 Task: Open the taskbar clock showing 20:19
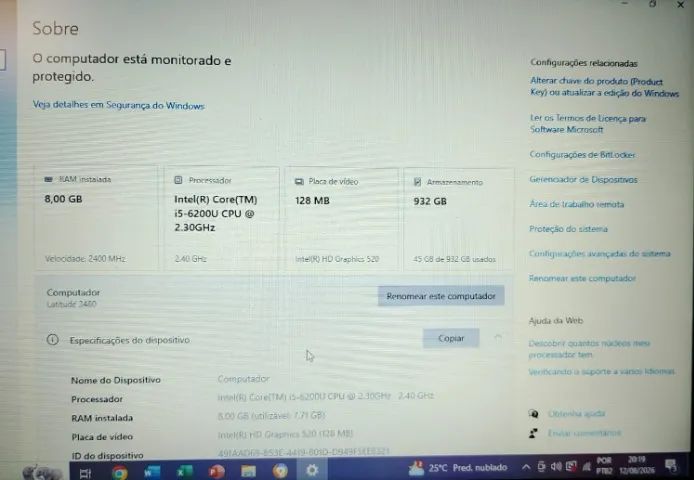pos(636,465)
